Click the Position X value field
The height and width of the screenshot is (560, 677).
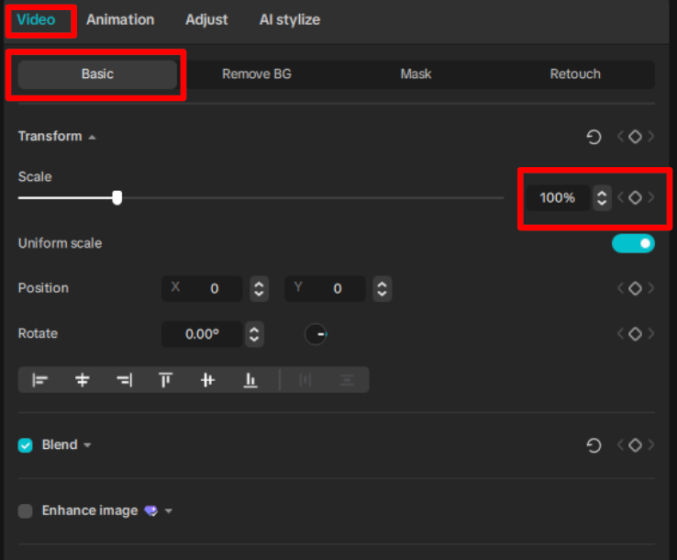click(202, 288)
